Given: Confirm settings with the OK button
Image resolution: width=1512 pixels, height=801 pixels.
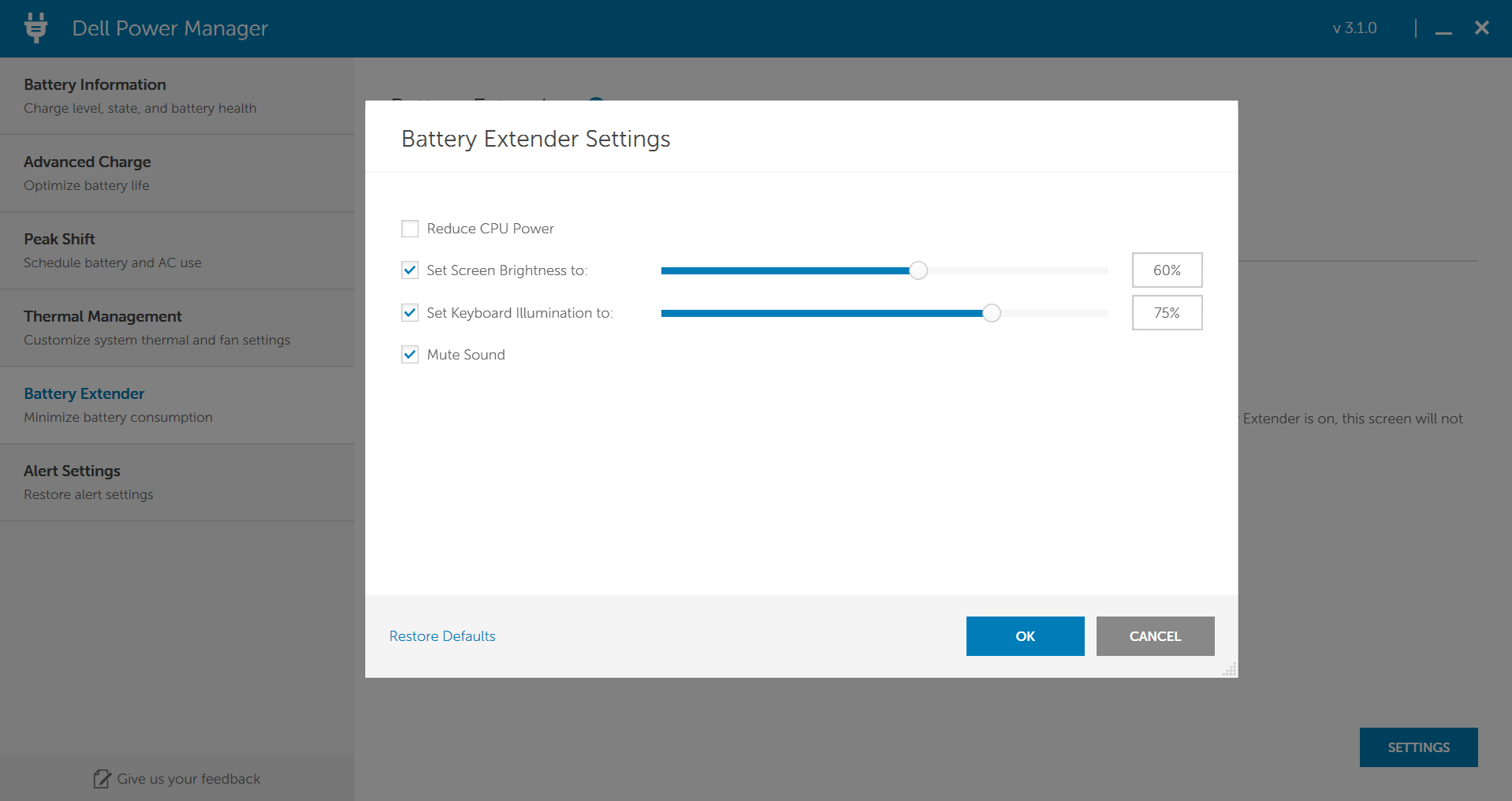Looking at the screenshot, I should [x=1026, y=636].
